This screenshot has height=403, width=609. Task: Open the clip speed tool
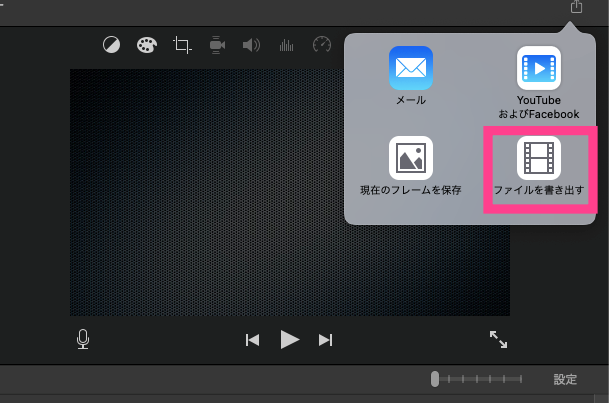(x=321, y=45)
